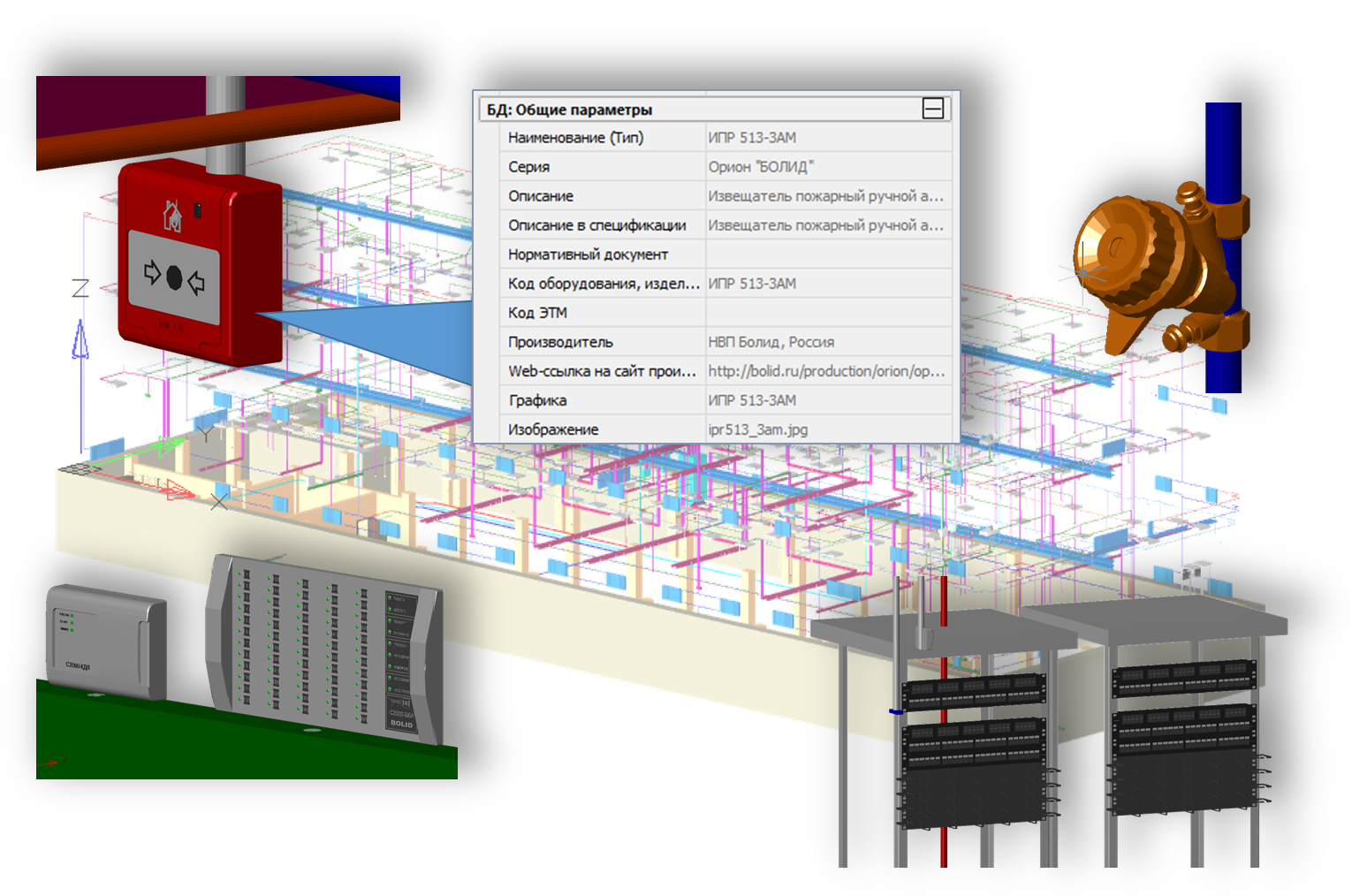Select the Описание property label

[x=541, y=196]
